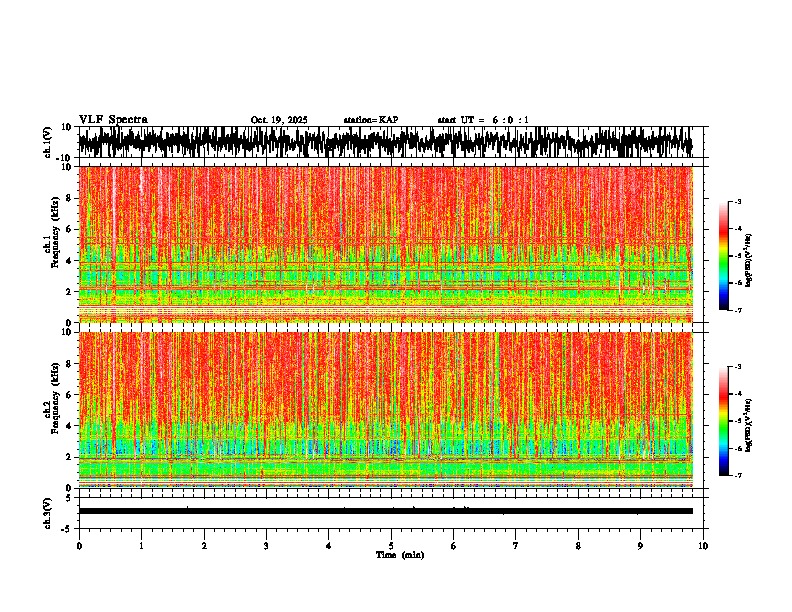This screenshot has height=612, width=792.
Task: Click inside the ch.1 spectrogram panel
Action: coord(385,244)
